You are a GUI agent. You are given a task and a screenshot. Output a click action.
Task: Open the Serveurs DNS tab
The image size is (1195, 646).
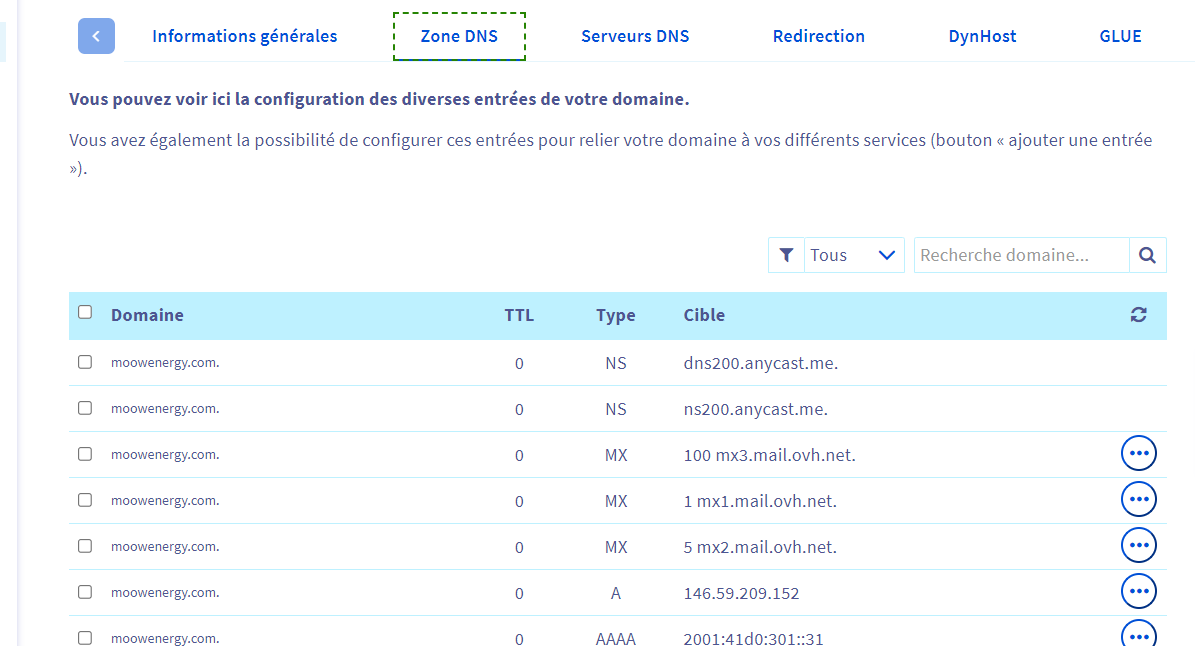pos(635,36)
